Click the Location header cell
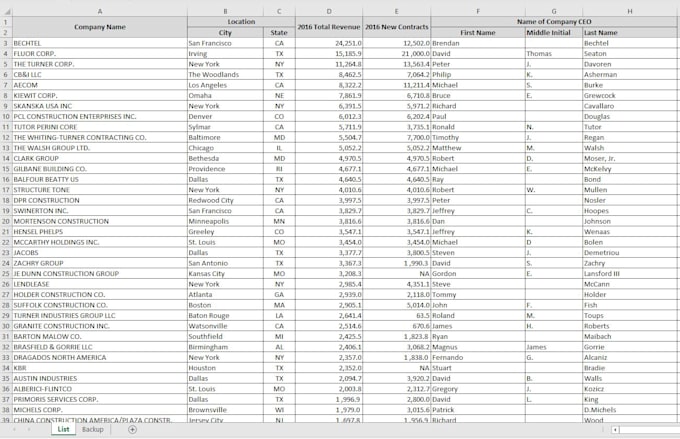 pos(241,22)
